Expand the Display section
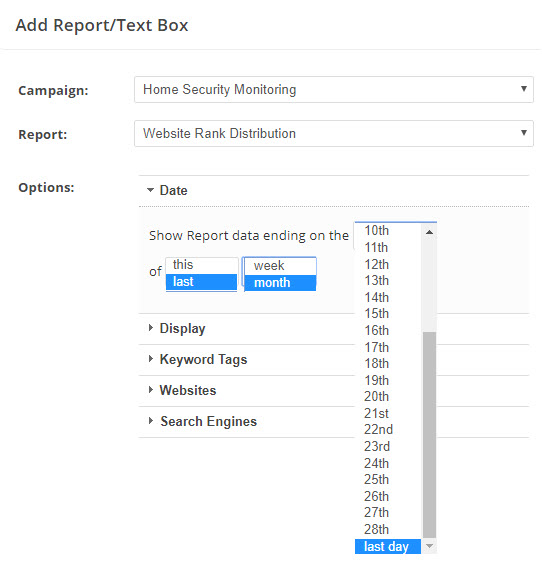The width and height of the screenshot is (542, 565). click(177, 328)
